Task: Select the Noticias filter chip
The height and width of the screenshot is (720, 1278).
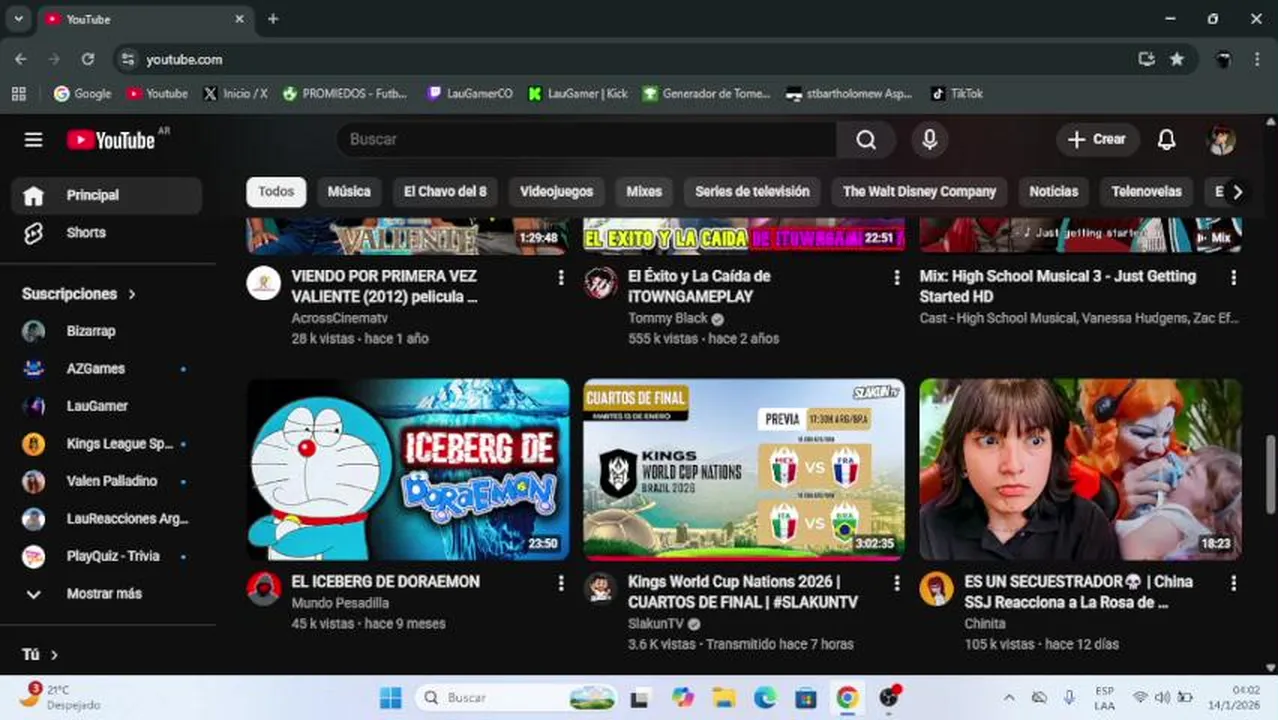Action: tap(1054, 192)
